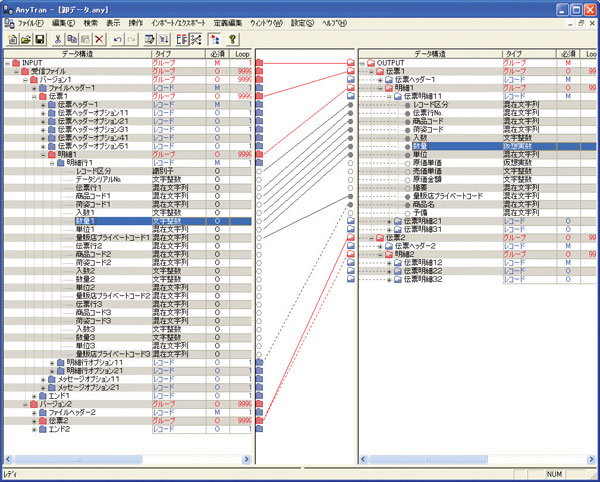This screenshot has width=600, height=482.
Task: Click the record icon of 伝票明細21
Action: (x=398, y=221)
